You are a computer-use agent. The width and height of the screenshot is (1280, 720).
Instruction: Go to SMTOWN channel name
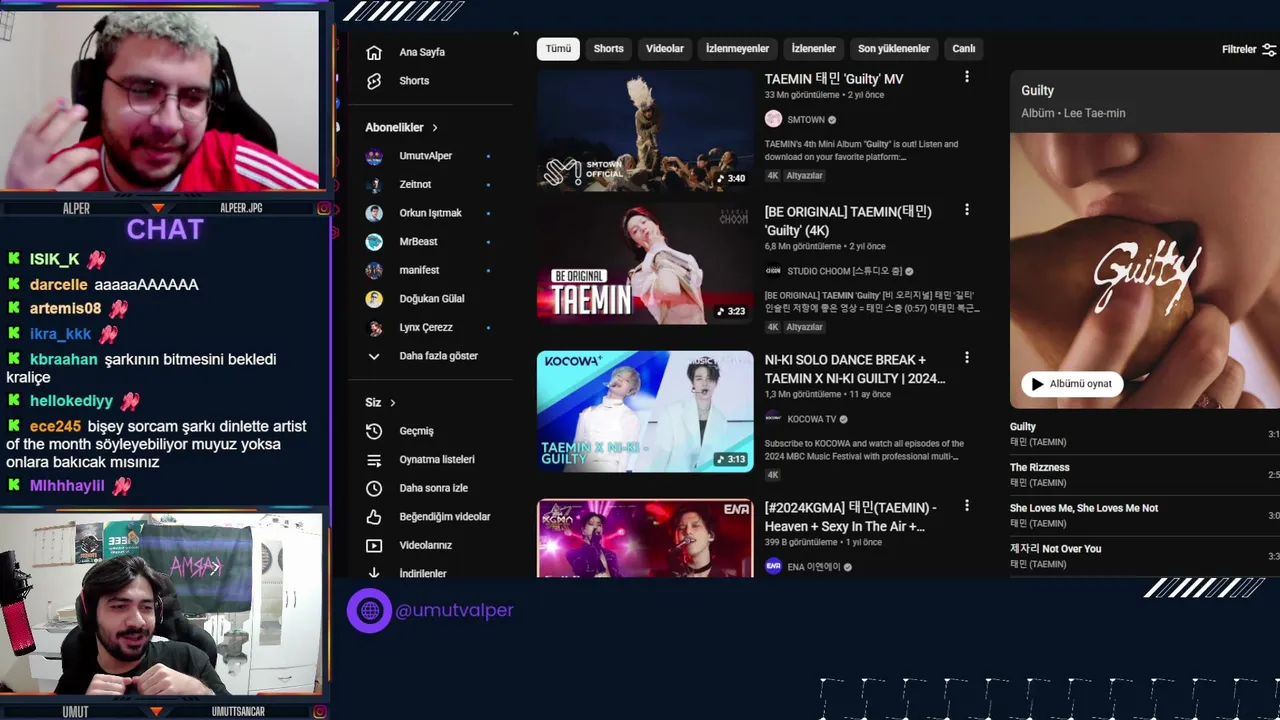coord(806,120)
